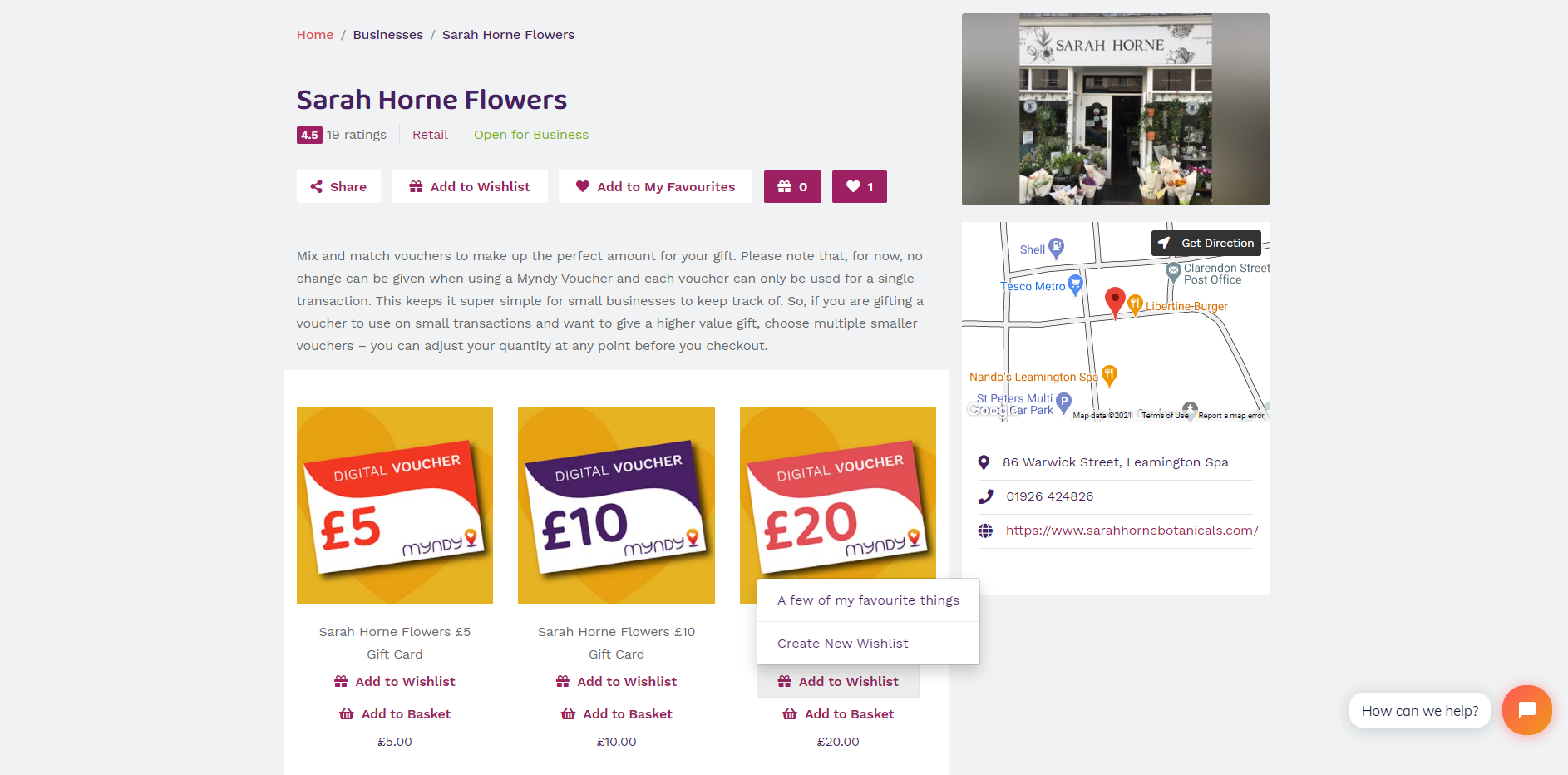
Task: Open the sarahhornebotanicals.com website link
Action: [1132, 531]
